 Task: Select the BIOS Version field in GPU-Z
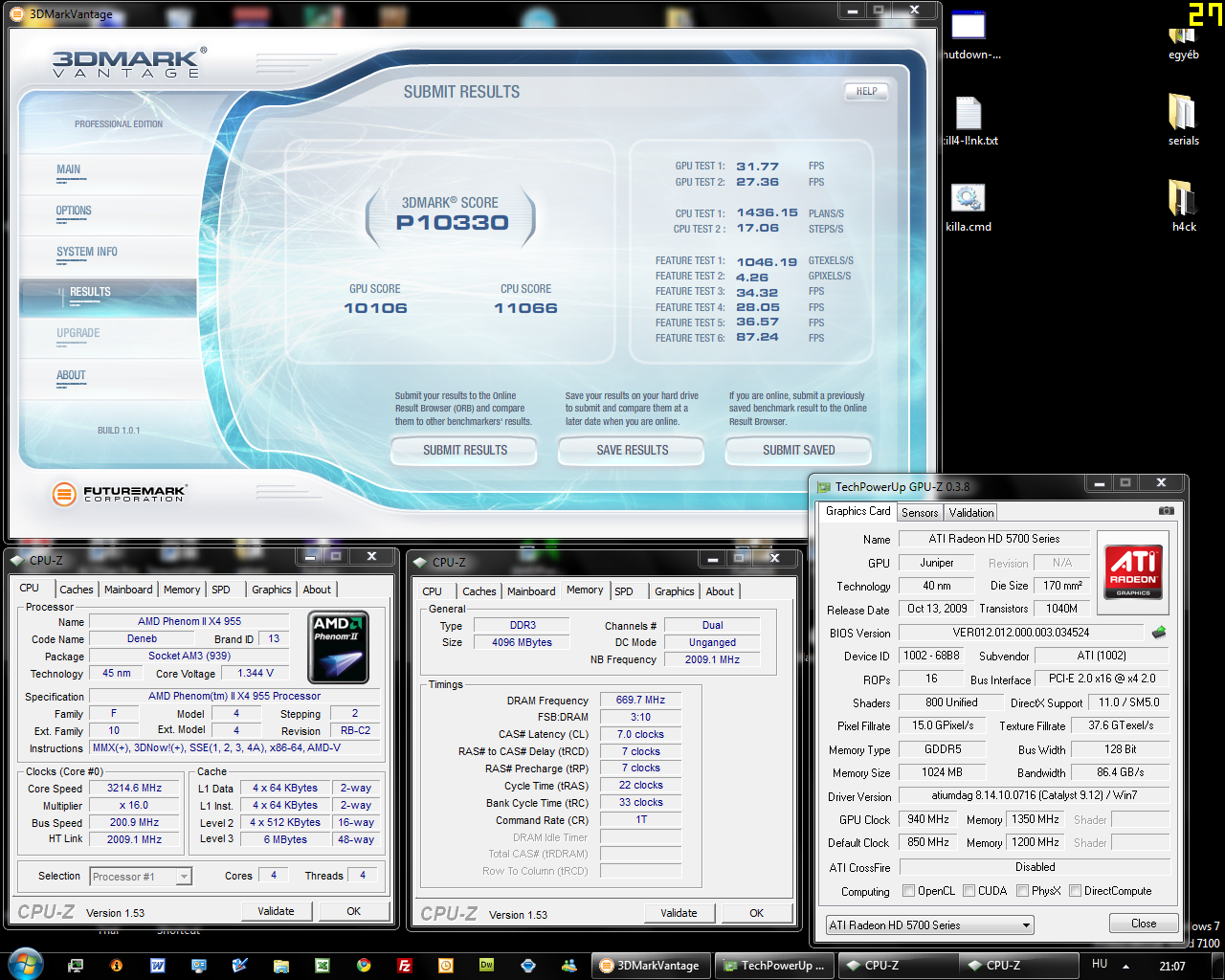[1021, 633]
